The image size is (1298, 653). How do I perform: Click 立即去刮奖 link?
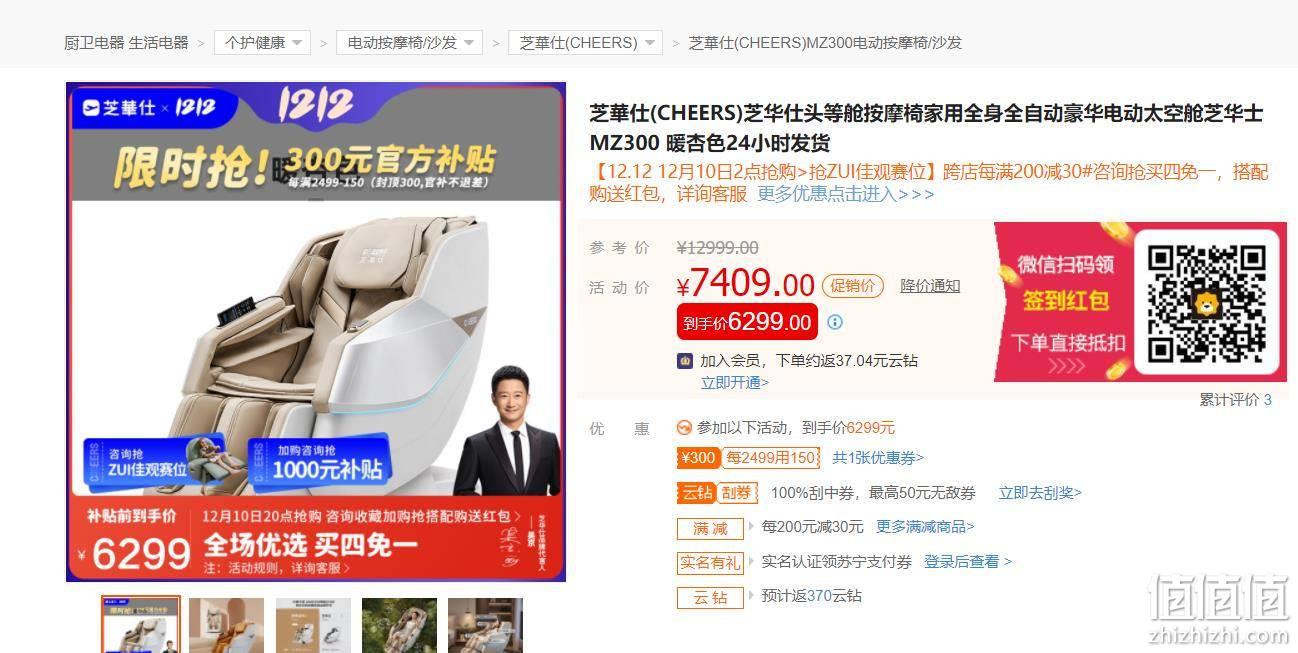click(1040, 493)
